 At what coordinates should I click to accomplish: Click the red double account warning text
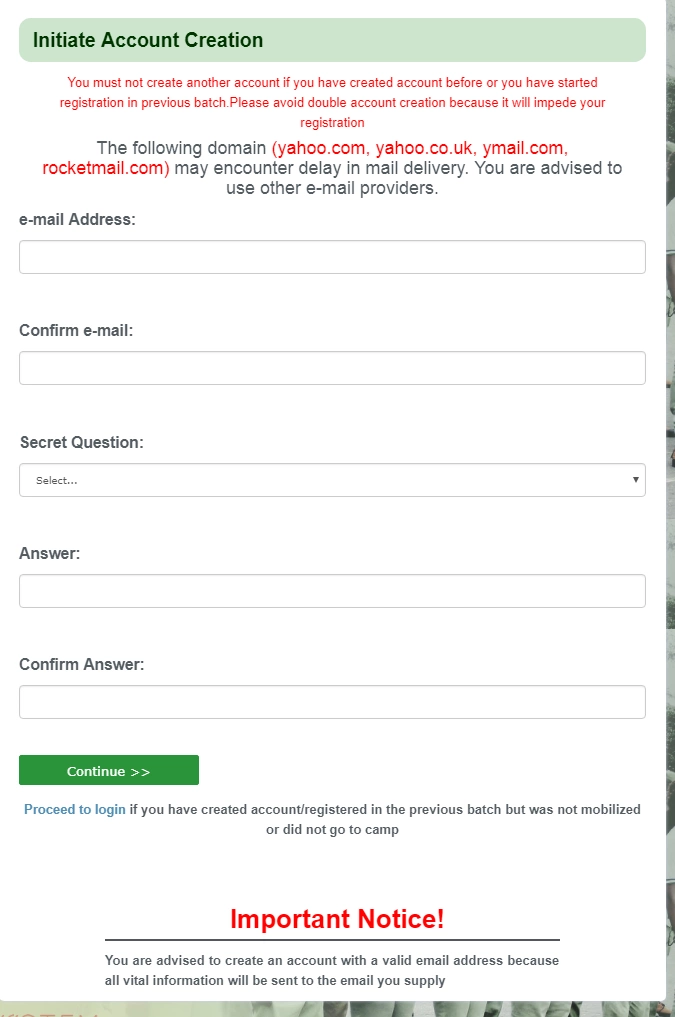[332, 102]
